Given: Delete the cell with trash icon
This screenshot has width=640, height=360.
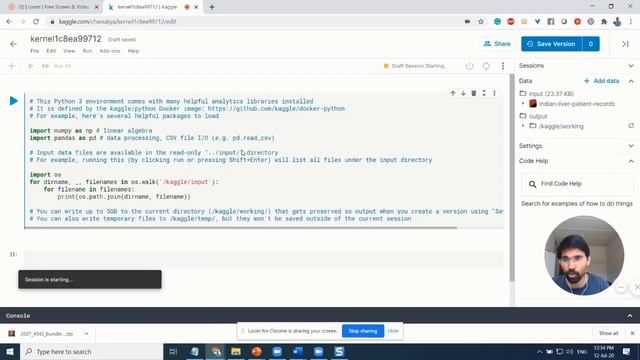Looking at the screenshot, I should pyautogui.click(x=473, y=93).
